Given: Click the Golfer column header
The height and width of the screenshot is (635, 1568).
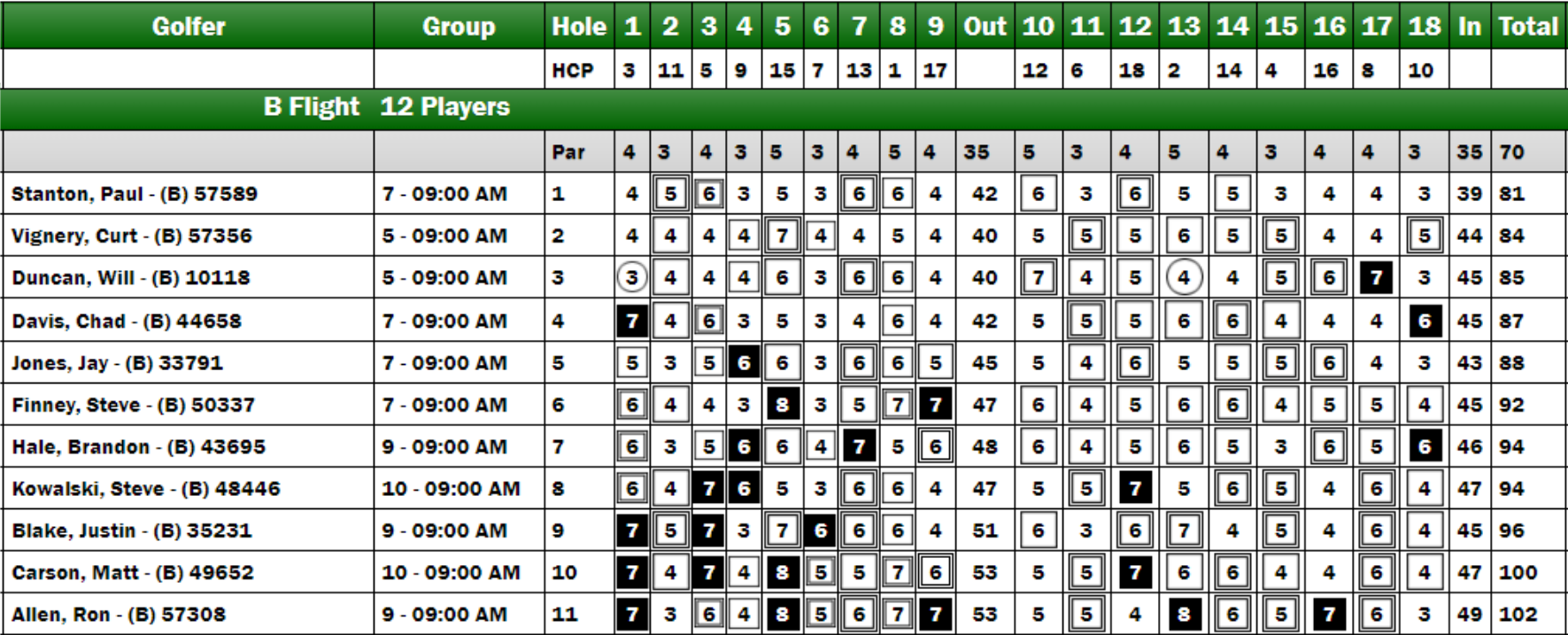Looking at the screenshot, I should pos(188,26).
